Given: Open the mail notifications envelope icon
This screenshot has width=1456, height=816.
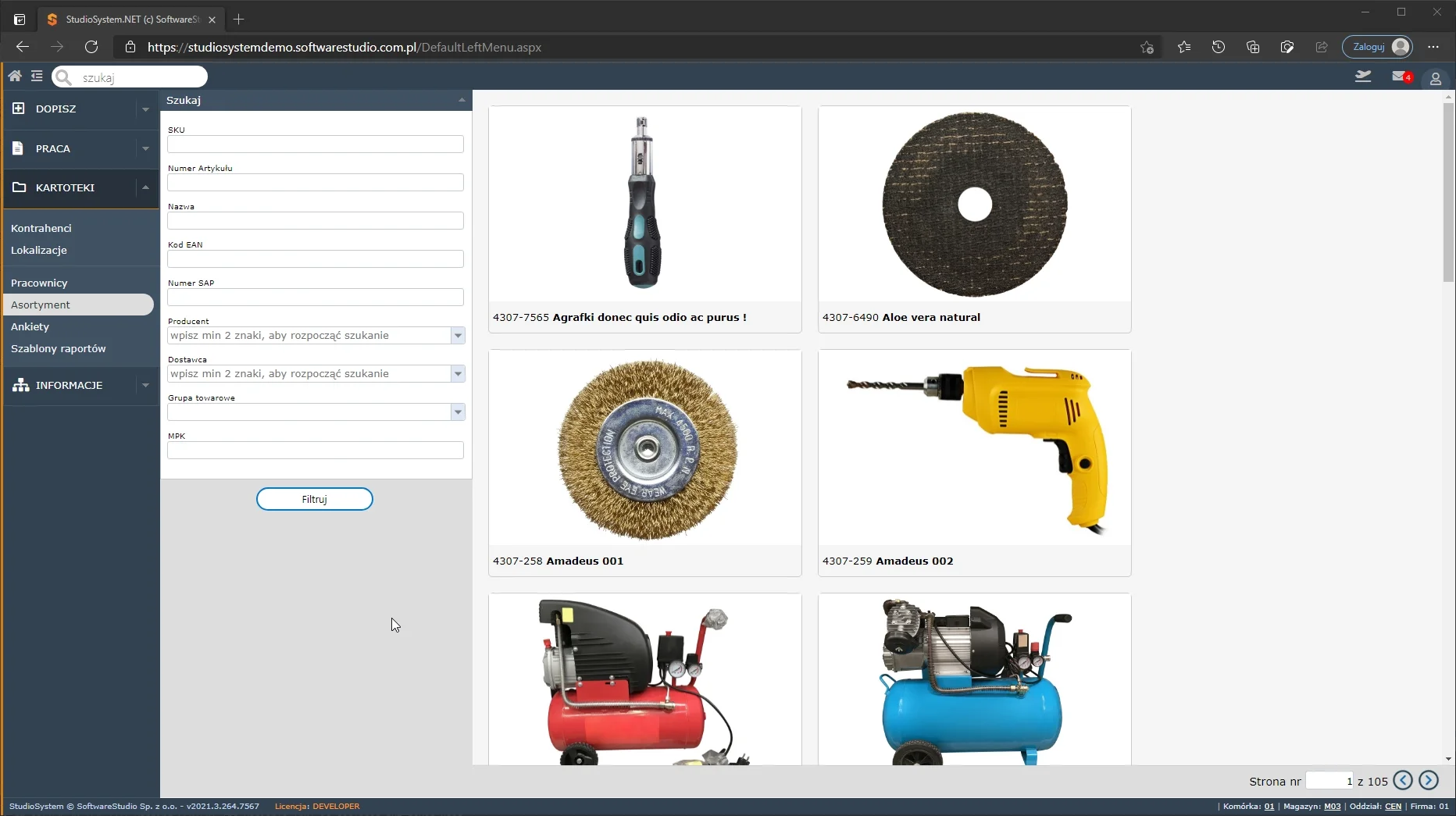Looking at the screenshot, I should [x=1400, y=77].
